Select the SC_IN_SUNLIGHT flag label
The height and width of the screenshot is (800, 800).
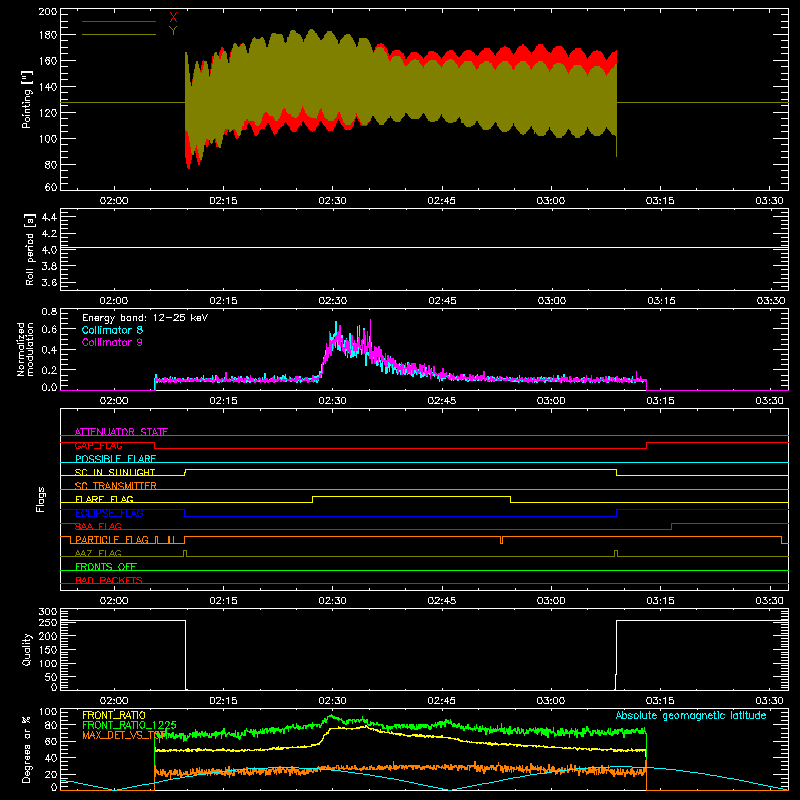115,472
